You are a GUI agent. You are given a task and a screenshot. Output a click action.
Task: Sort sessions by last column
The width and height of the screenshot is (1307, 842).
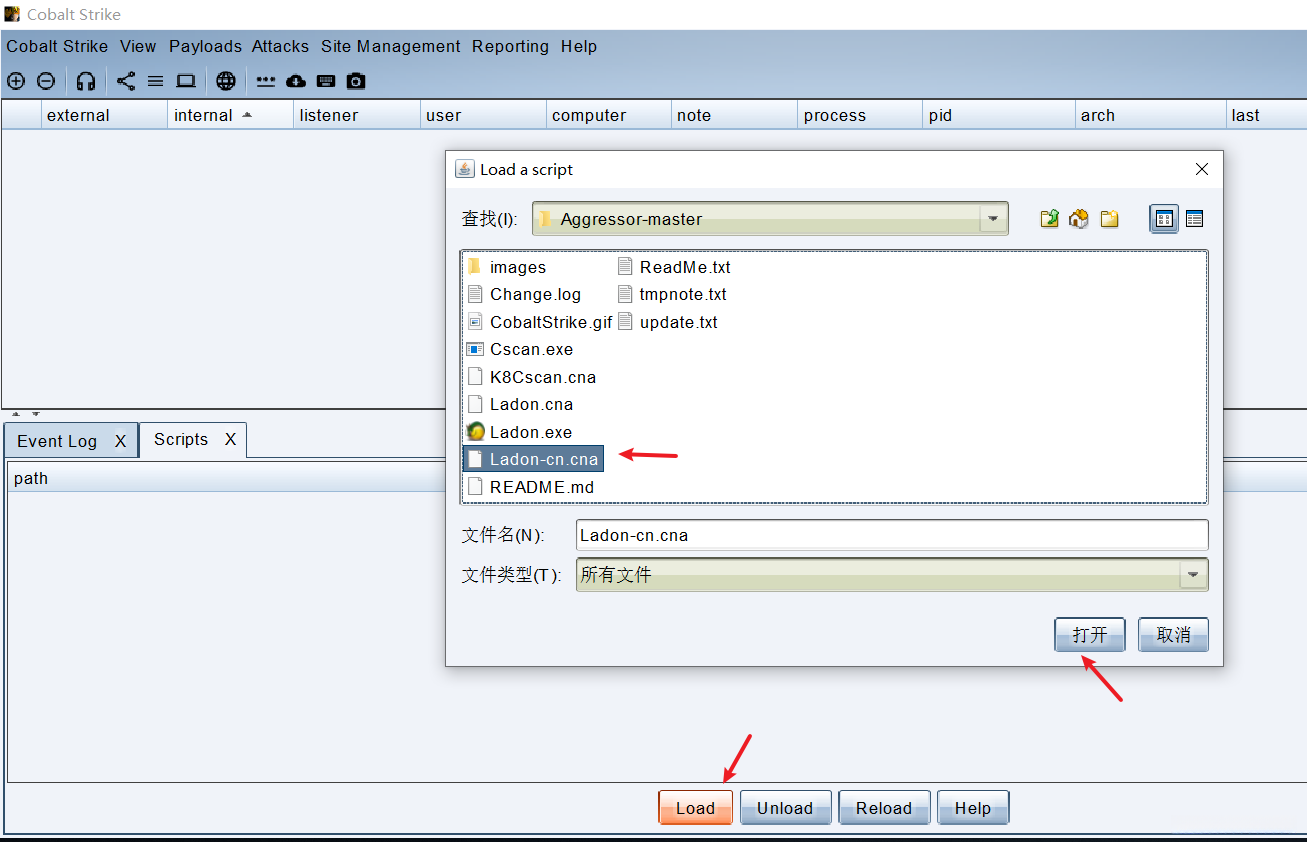(x=1266, y=115)
